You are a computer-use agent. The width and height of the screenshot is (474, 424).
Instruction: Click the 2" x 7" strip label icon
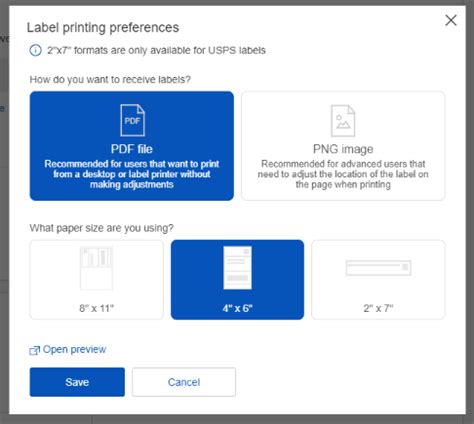tap(378, 268)
